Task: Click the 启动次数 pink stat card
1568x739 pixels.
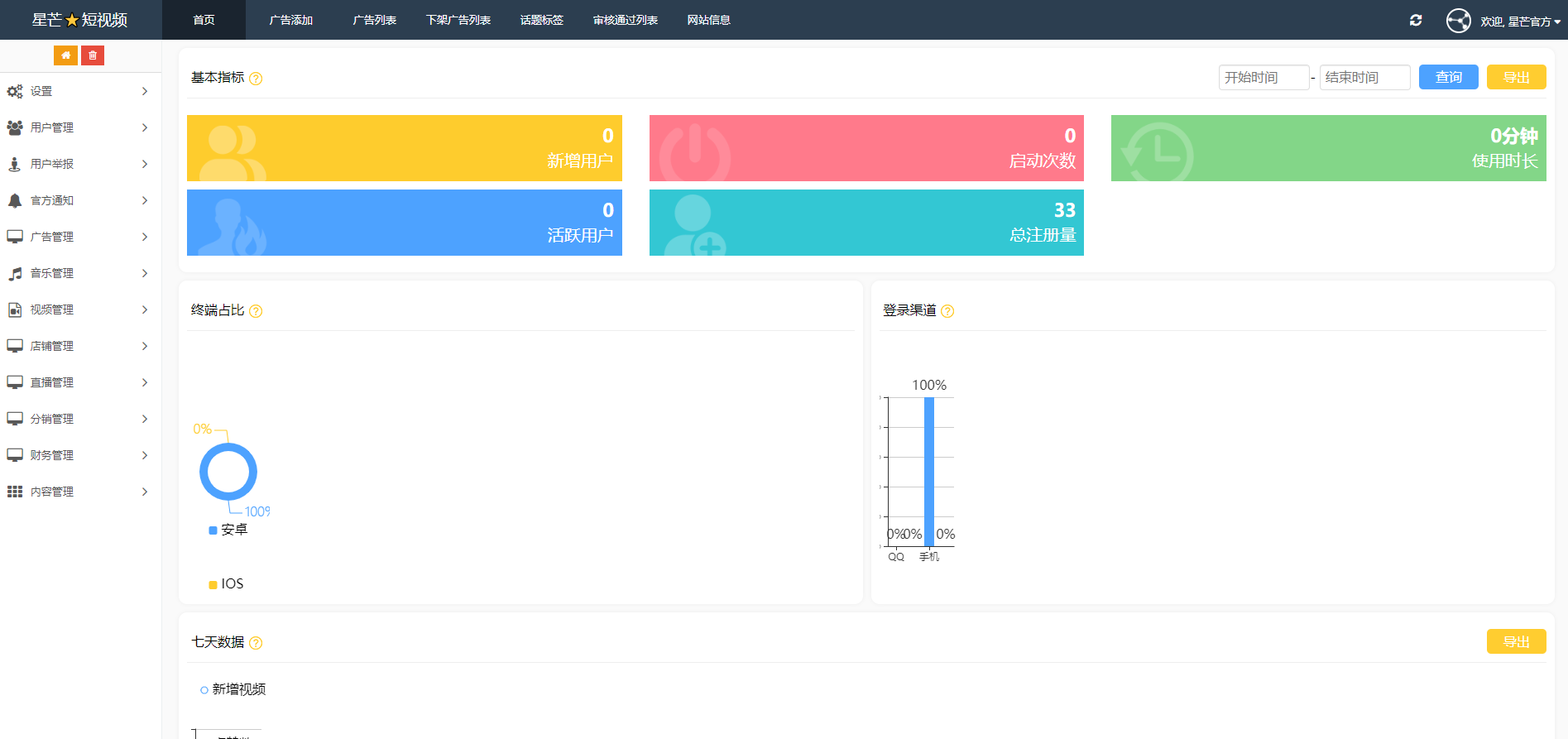Action: coord(866,148)
